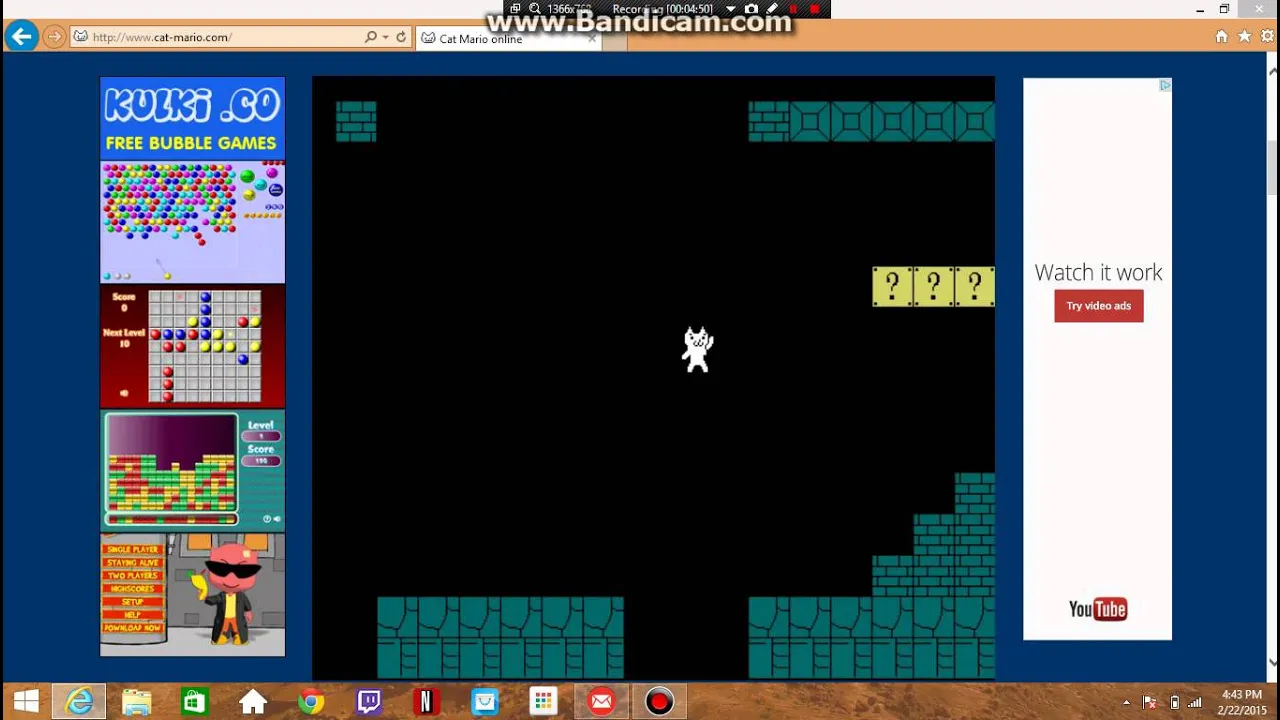Click the AdChoices icon on the ad
The image size is (1280, 720).
(x=1164, y=86)
